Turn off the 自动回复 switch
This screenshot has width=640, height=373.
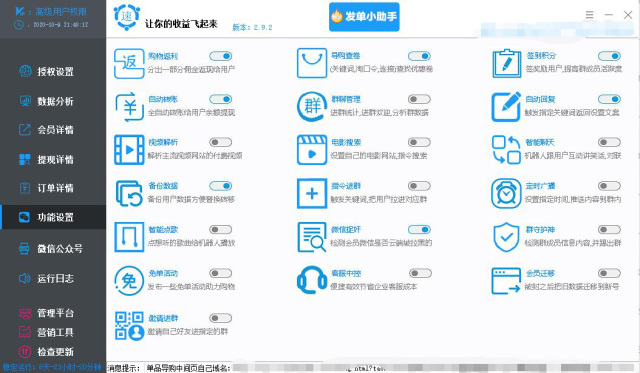609,99
